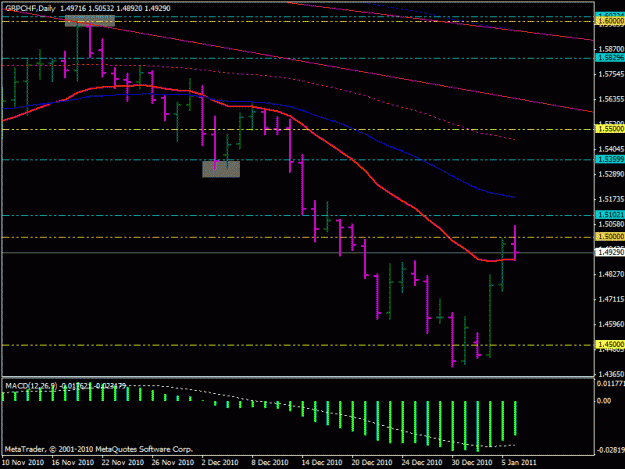
Task: Click the 2 Dec 2010 date label
Action: click(220, 463)
